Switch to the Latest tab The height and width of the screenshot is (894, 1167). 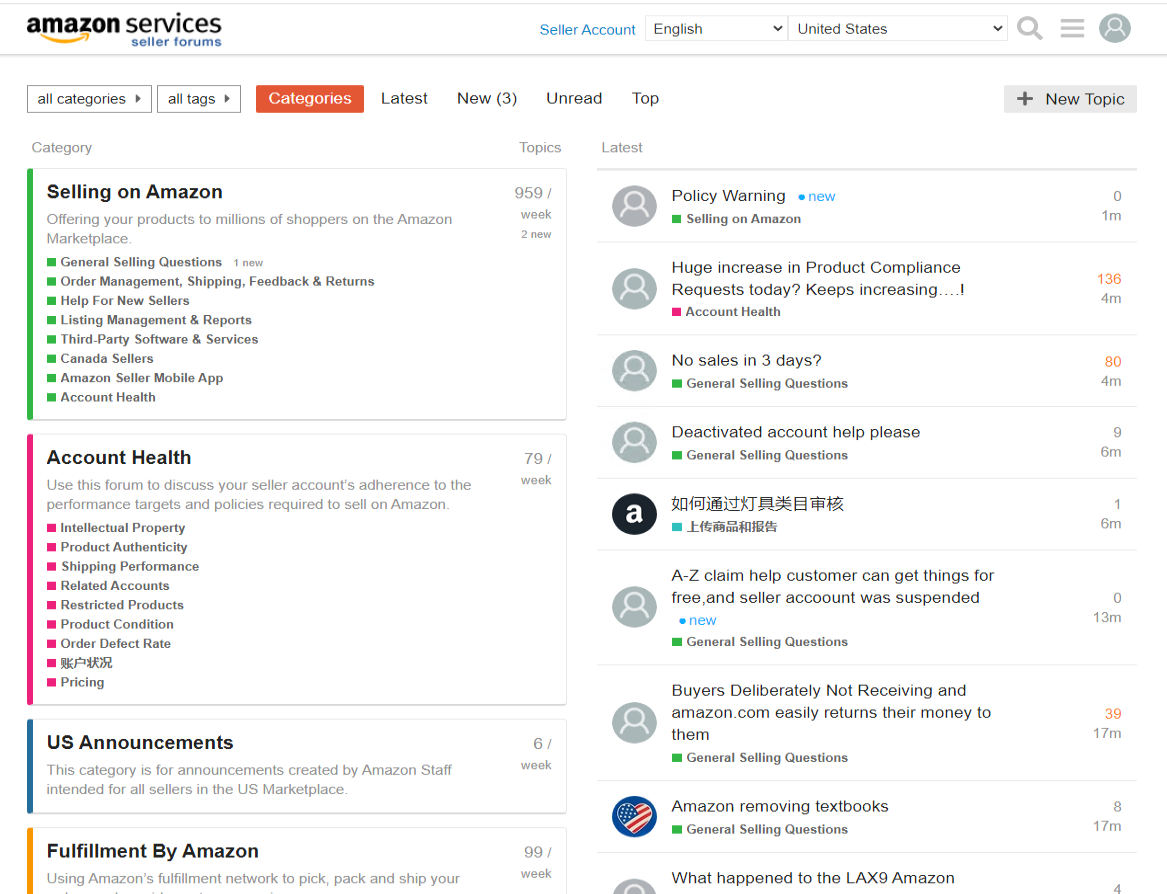(x=404, y=98)
